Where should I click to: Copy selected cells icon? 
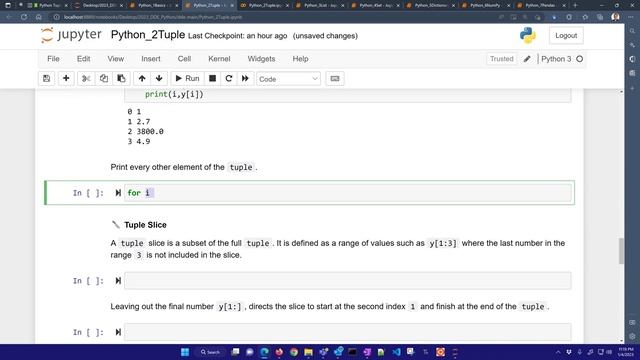(x=104, y=78)
